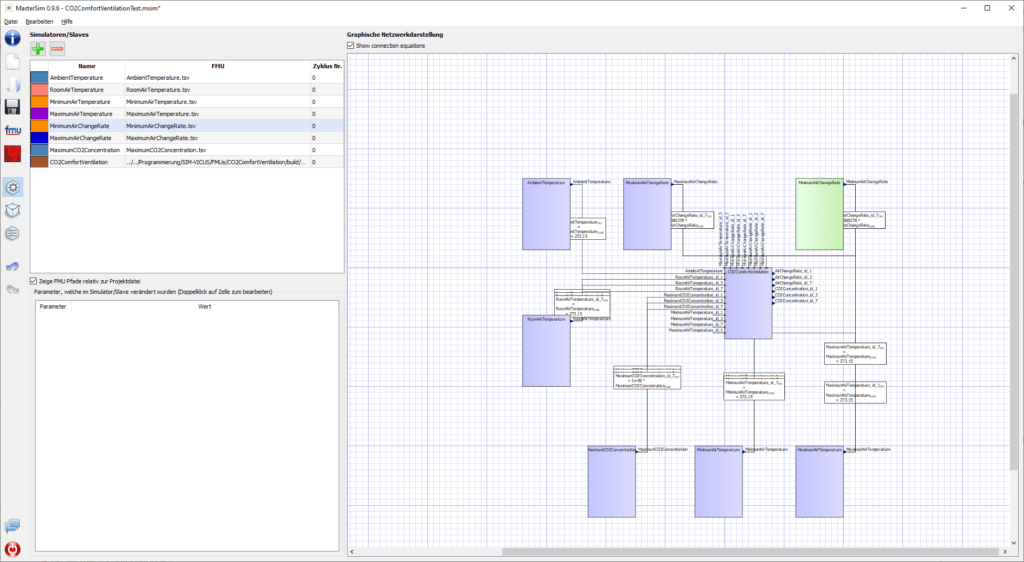Click the Parameter column header
Image resolution: width=1024 pixels, height=562 pixels.
(x=53, y=306)
